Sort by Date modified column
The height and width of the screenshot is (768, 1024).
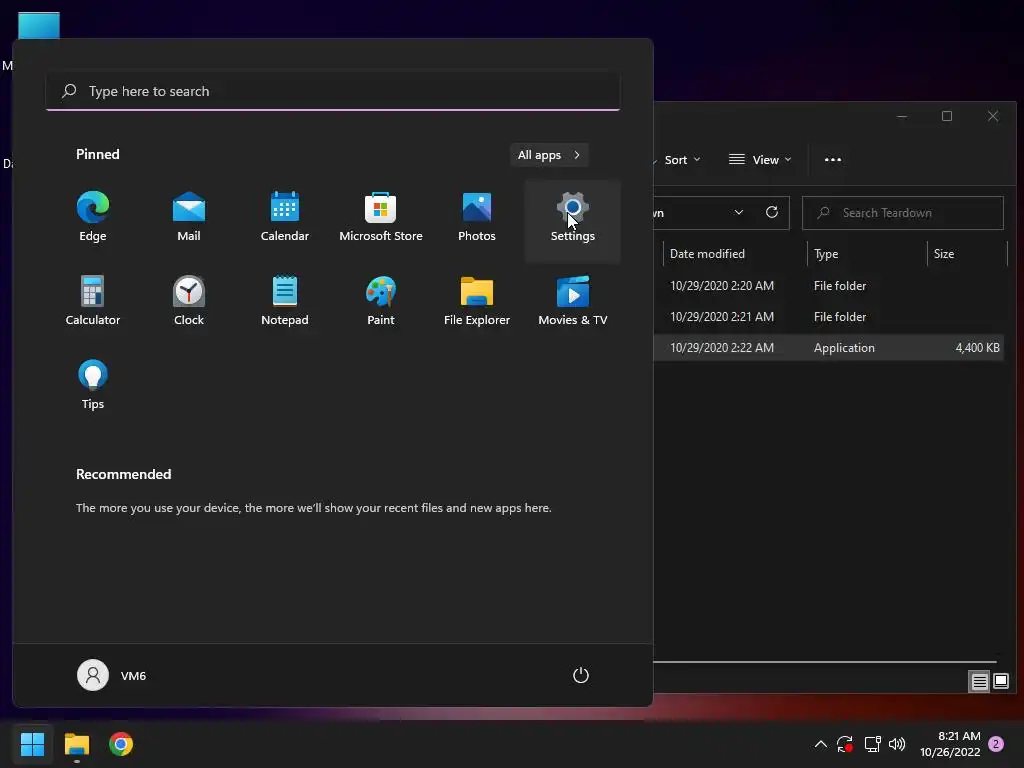(735, 254)
